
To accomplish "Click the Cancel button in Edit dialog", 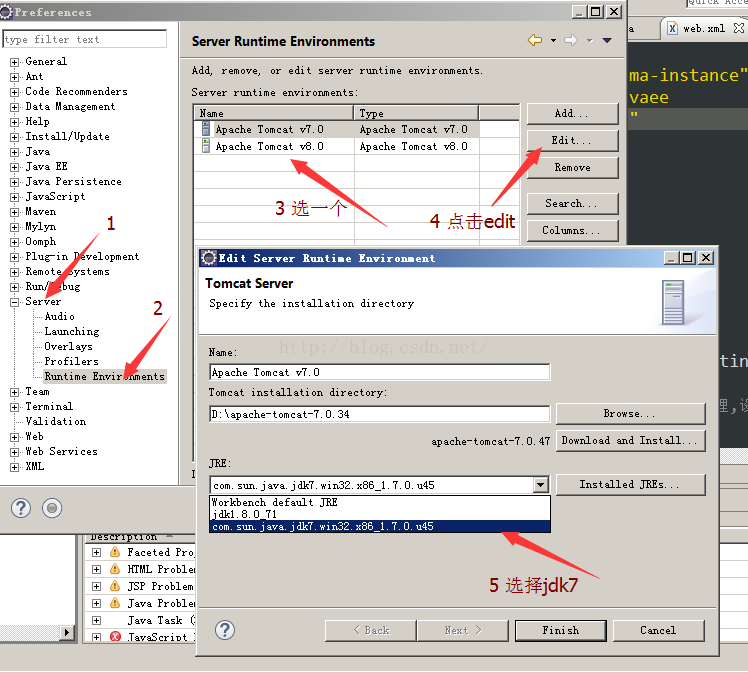I will coord(658,631).
